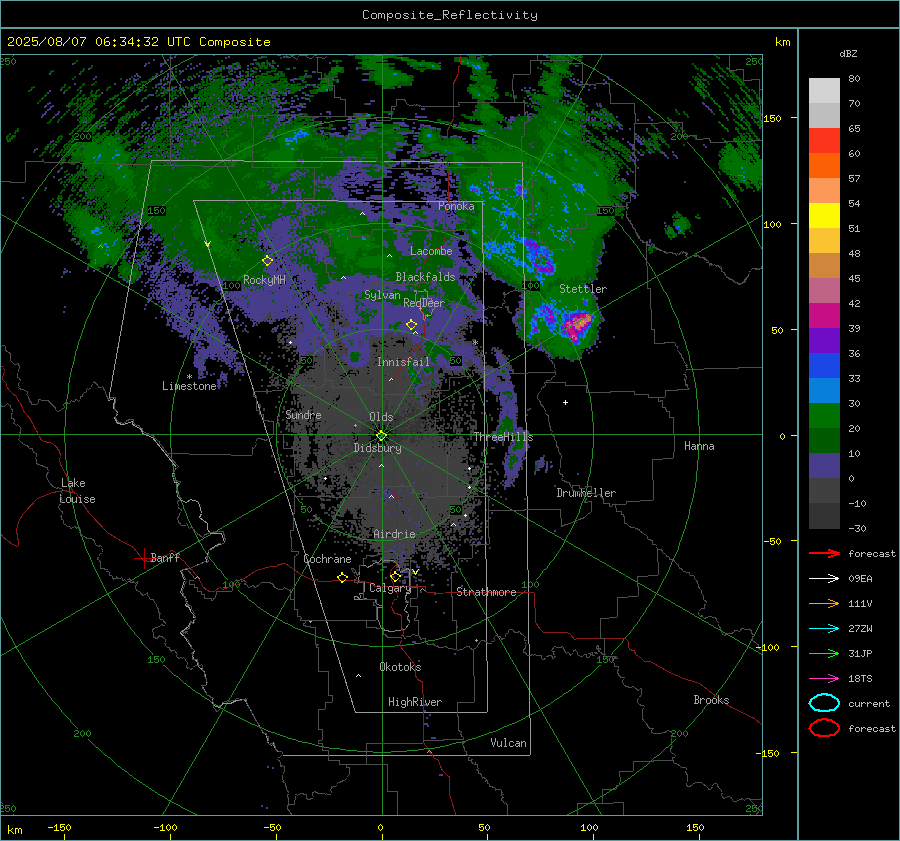Click the Airdrie town label
The image size is (900, 841).
[394, 534]
